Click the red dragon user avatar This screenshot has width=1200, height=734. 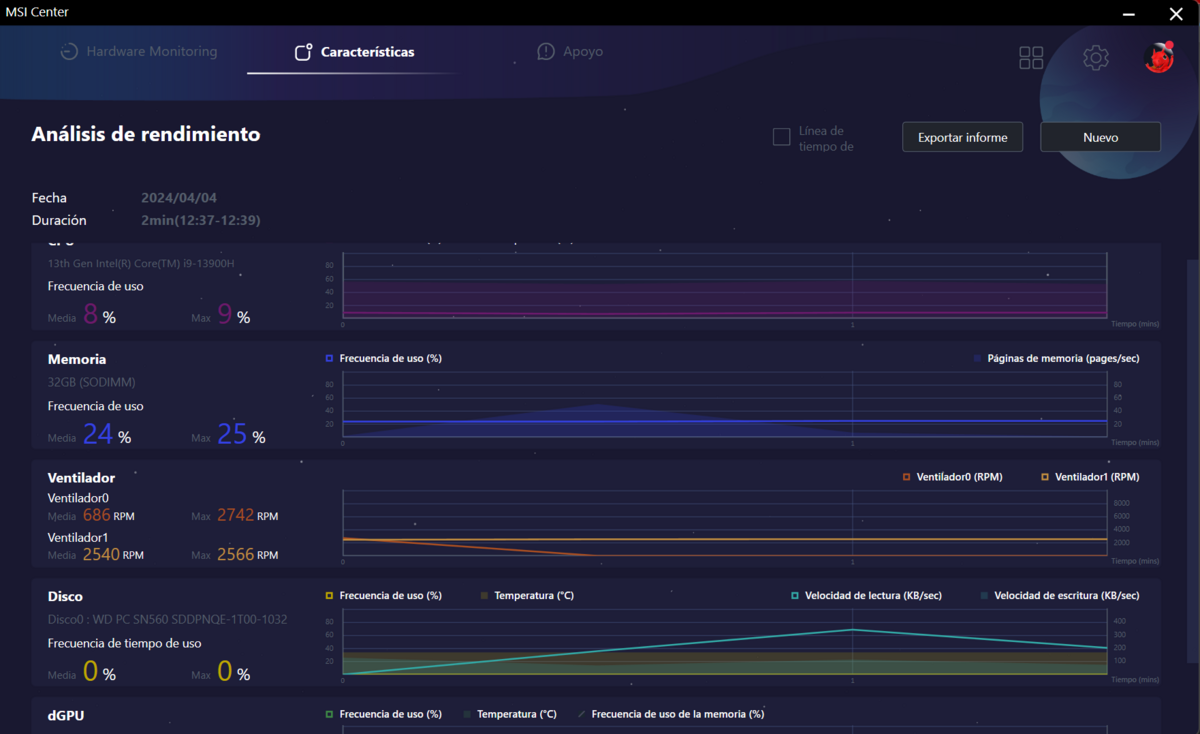pyautogui.click(x=1159, y=57)
